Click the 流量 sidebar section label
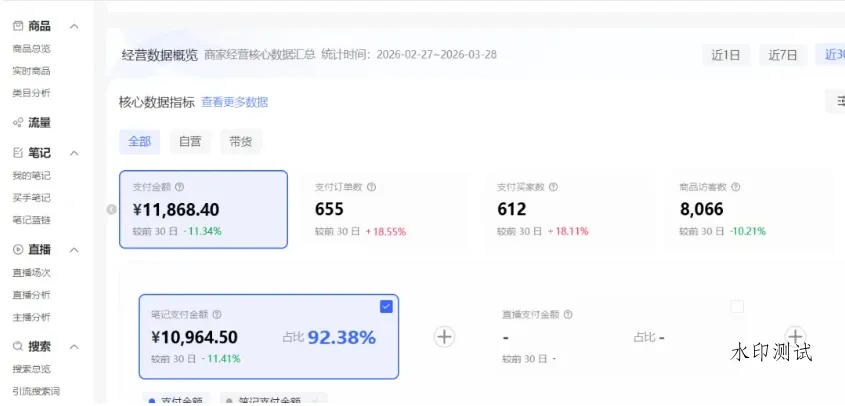The image size is (845, 406). coord(39,123)
